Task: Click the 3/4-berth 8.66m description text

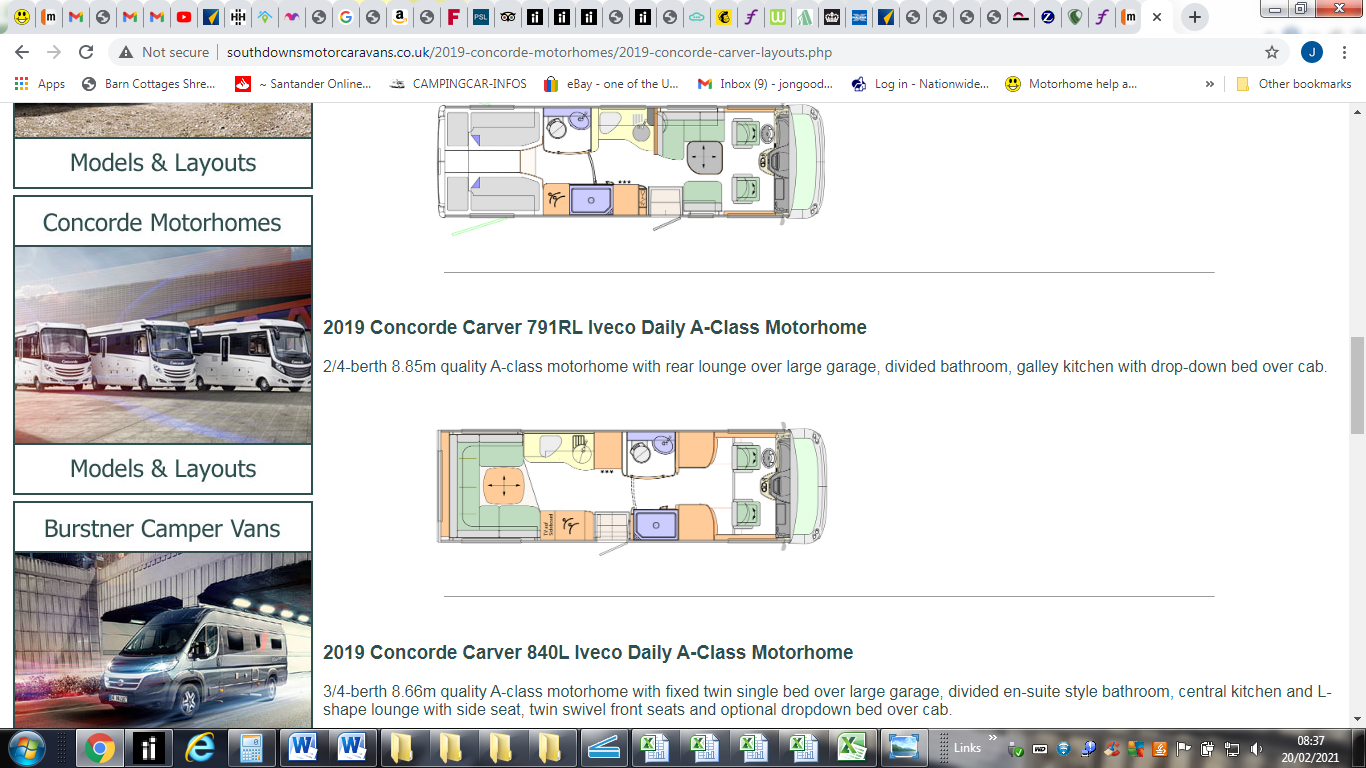Action: [829, 700]
